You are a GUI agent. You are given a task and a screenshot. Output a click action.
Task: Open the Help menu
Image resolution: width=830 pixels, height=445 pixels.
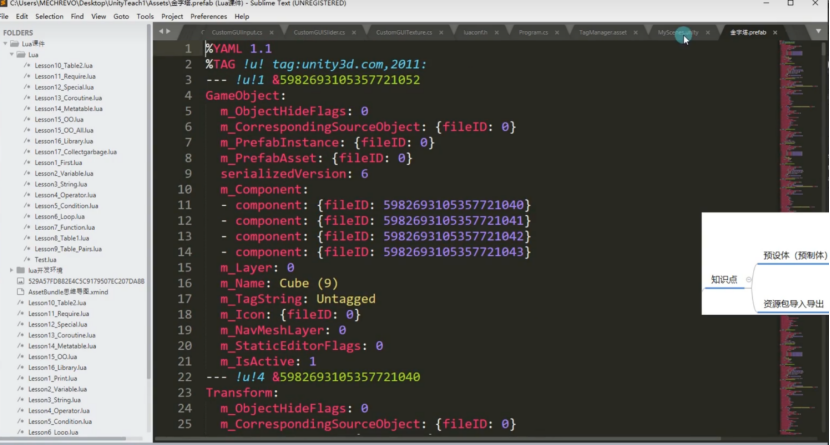click(242, 16)
